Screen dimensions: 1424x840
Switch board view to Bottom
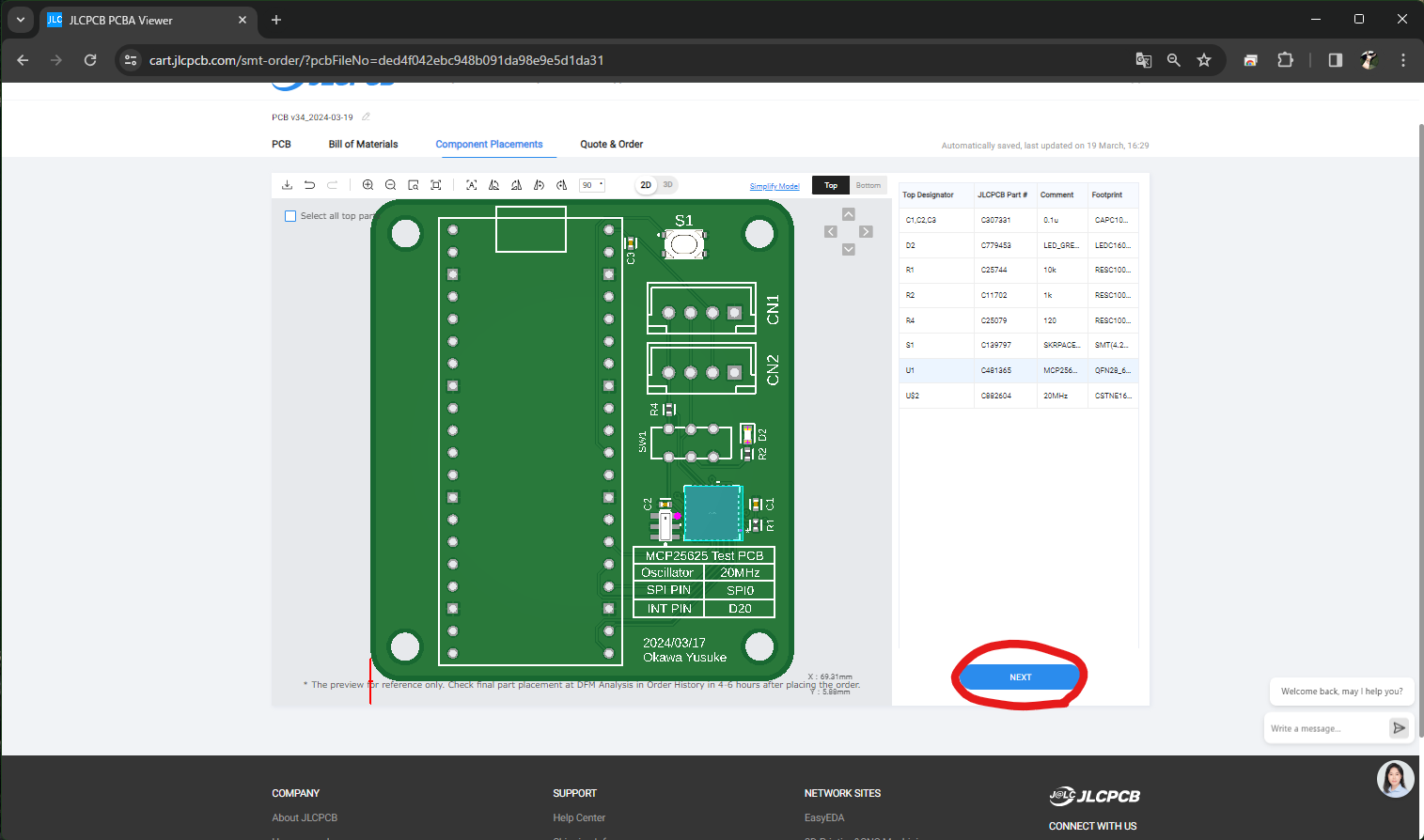pos(868,184)
